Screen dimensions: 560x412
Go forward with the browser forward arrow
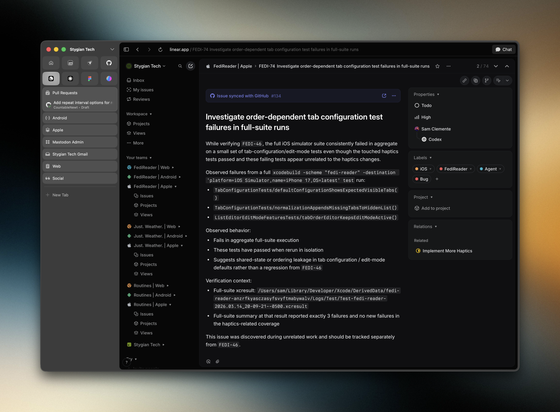(x=149, y=49)
